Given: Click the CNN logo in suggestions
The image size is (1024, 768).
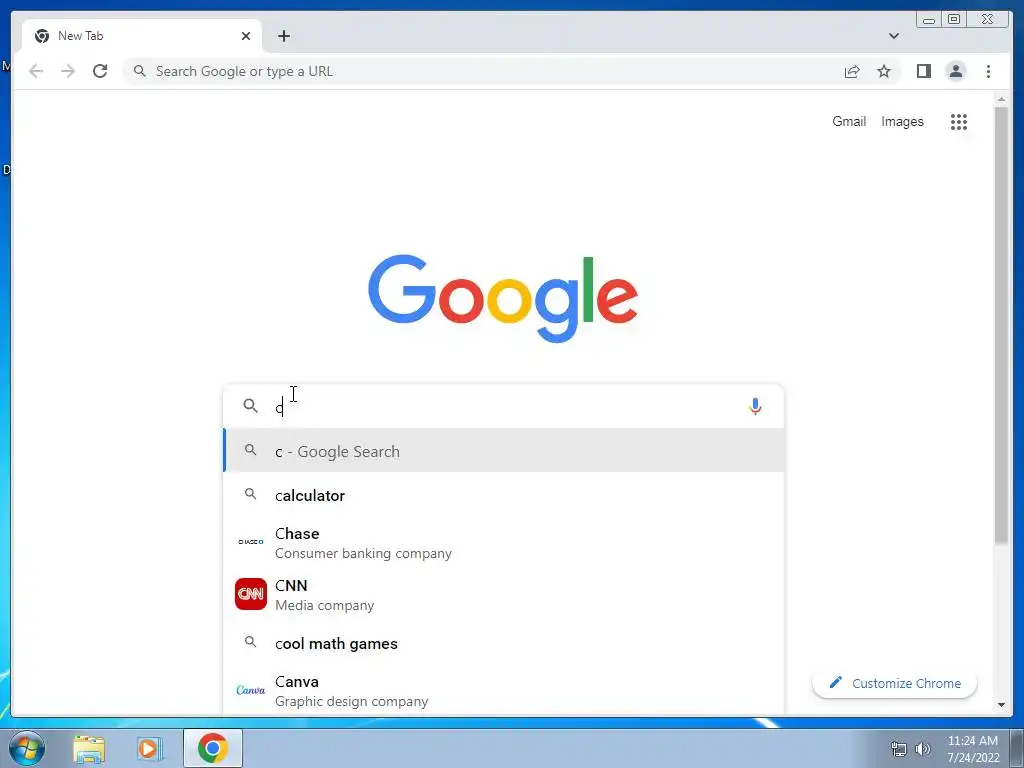Looking at the screenshot, I should [251, 594].
